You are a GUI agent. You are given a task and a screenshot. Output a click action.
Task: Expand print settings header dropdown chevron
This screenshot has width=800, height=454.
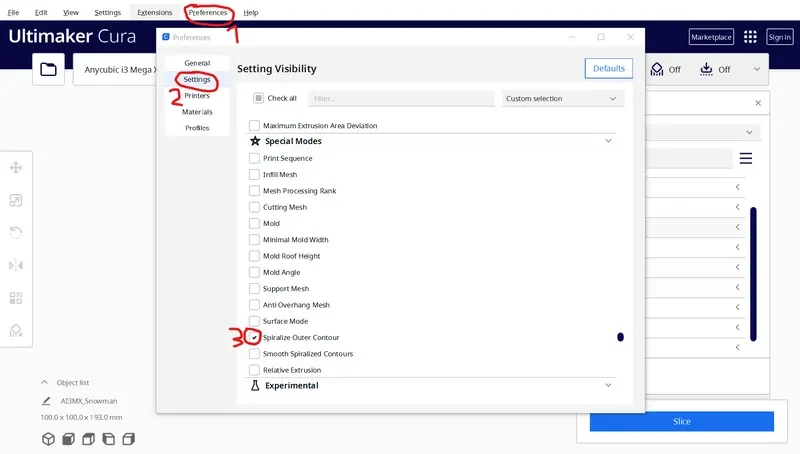coord(757,69)
